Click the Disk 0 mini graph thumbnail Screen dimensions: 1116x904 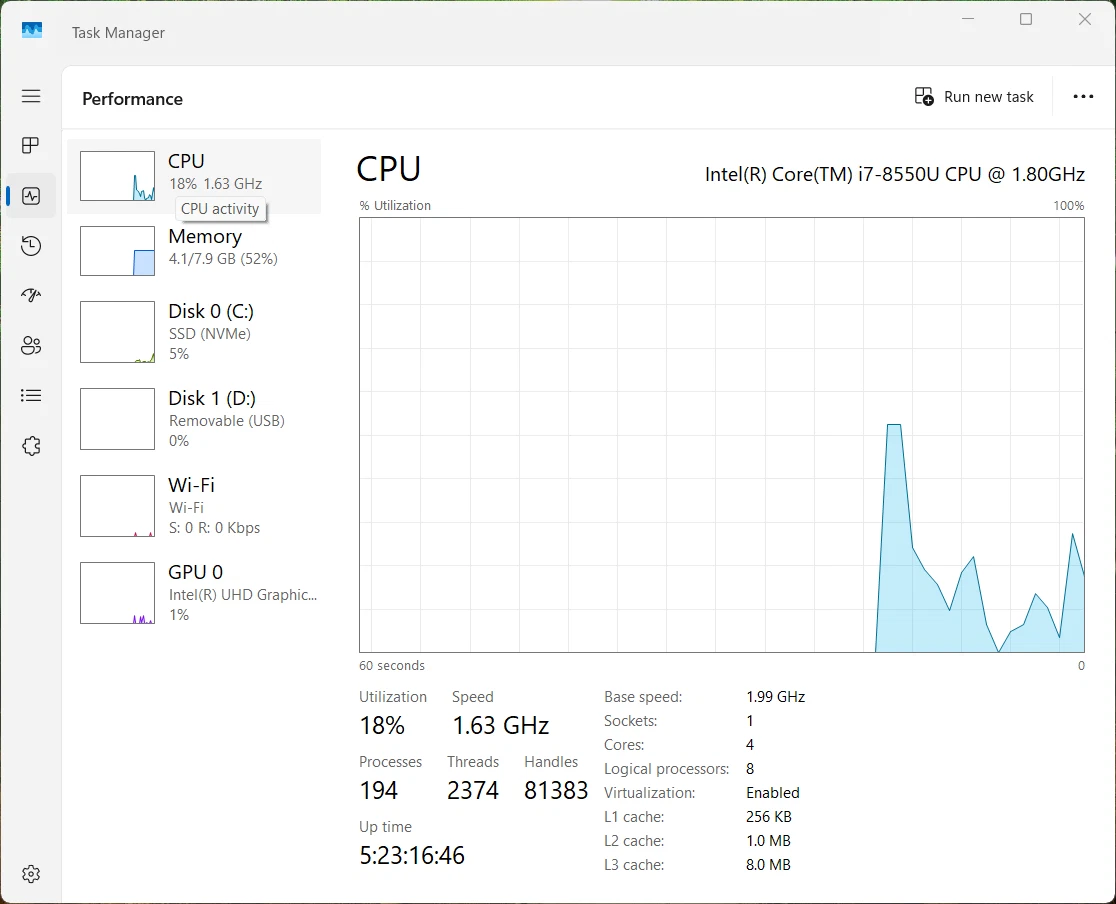(x=117, y=332)
